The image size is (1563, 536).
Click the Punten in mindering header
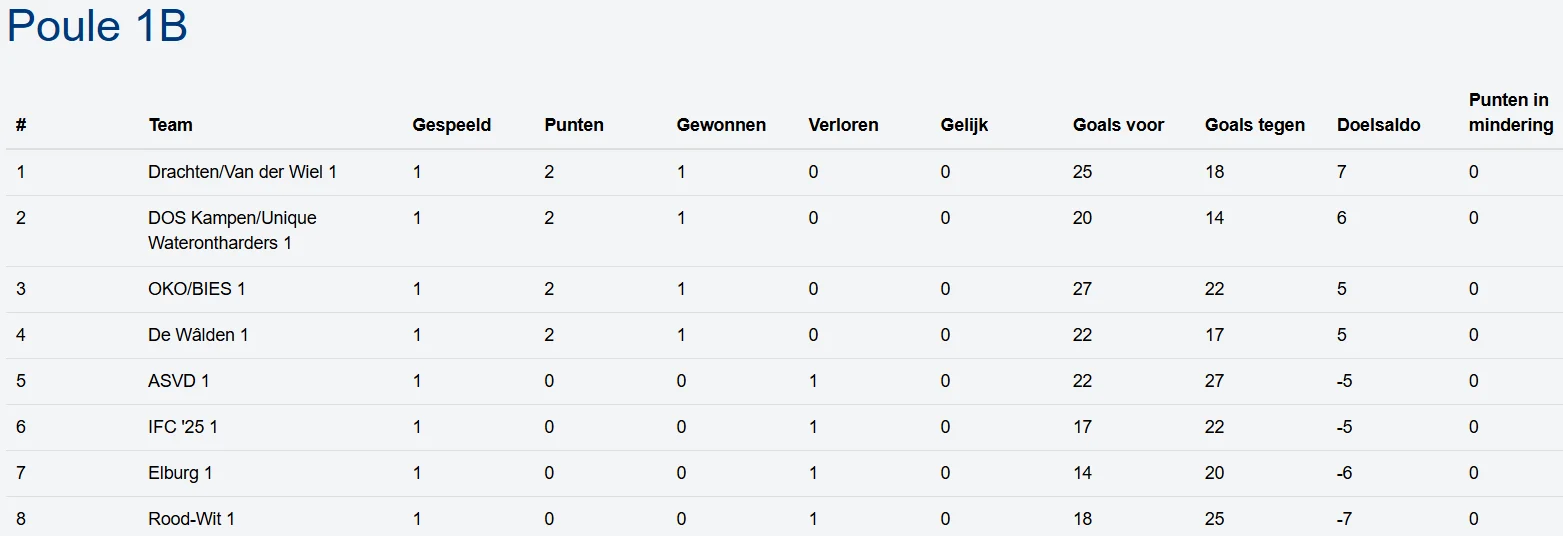point(1510,113)
